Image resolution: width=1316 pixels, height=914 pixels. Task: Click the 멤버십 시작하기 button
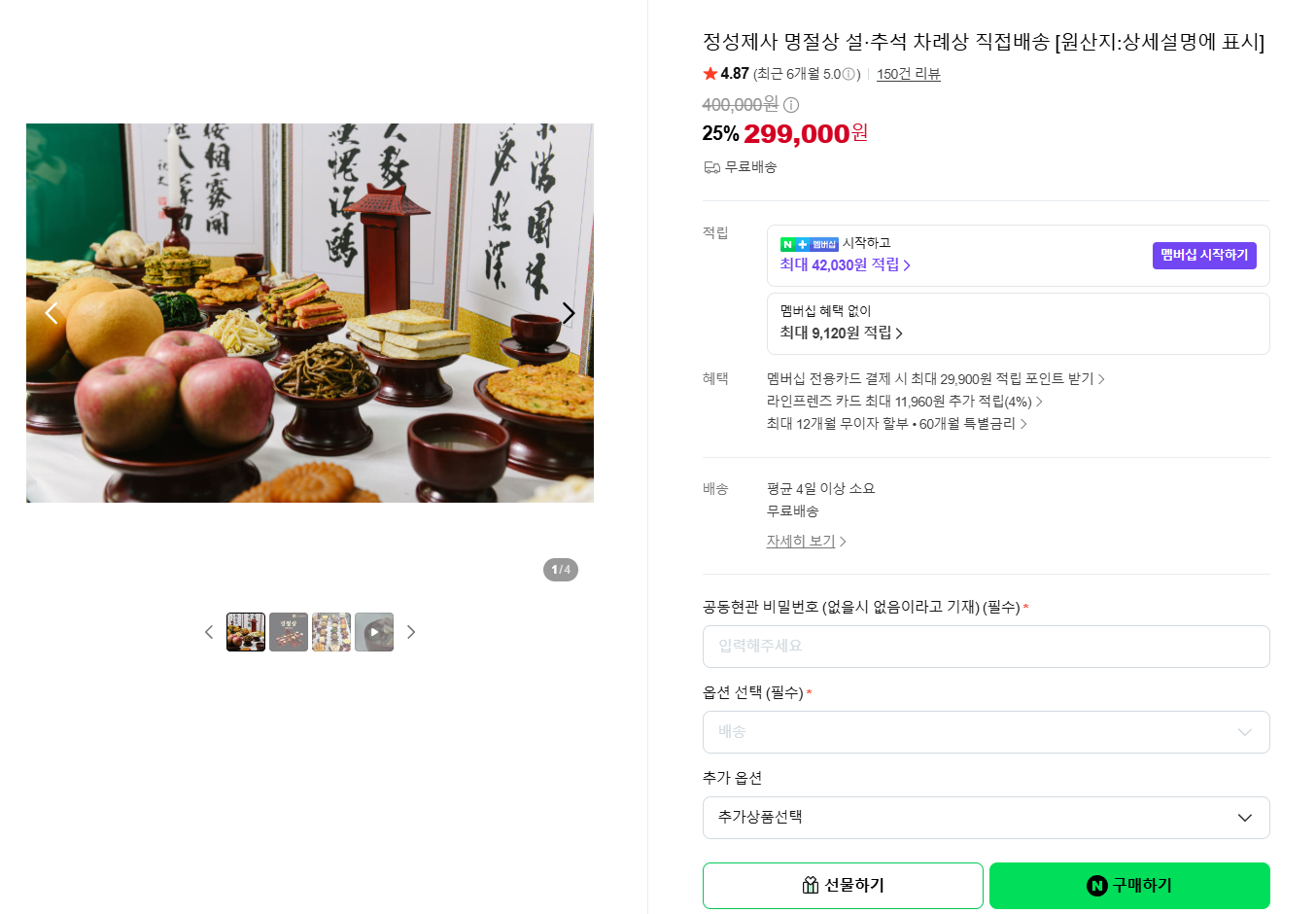[x=1204, y=255]
